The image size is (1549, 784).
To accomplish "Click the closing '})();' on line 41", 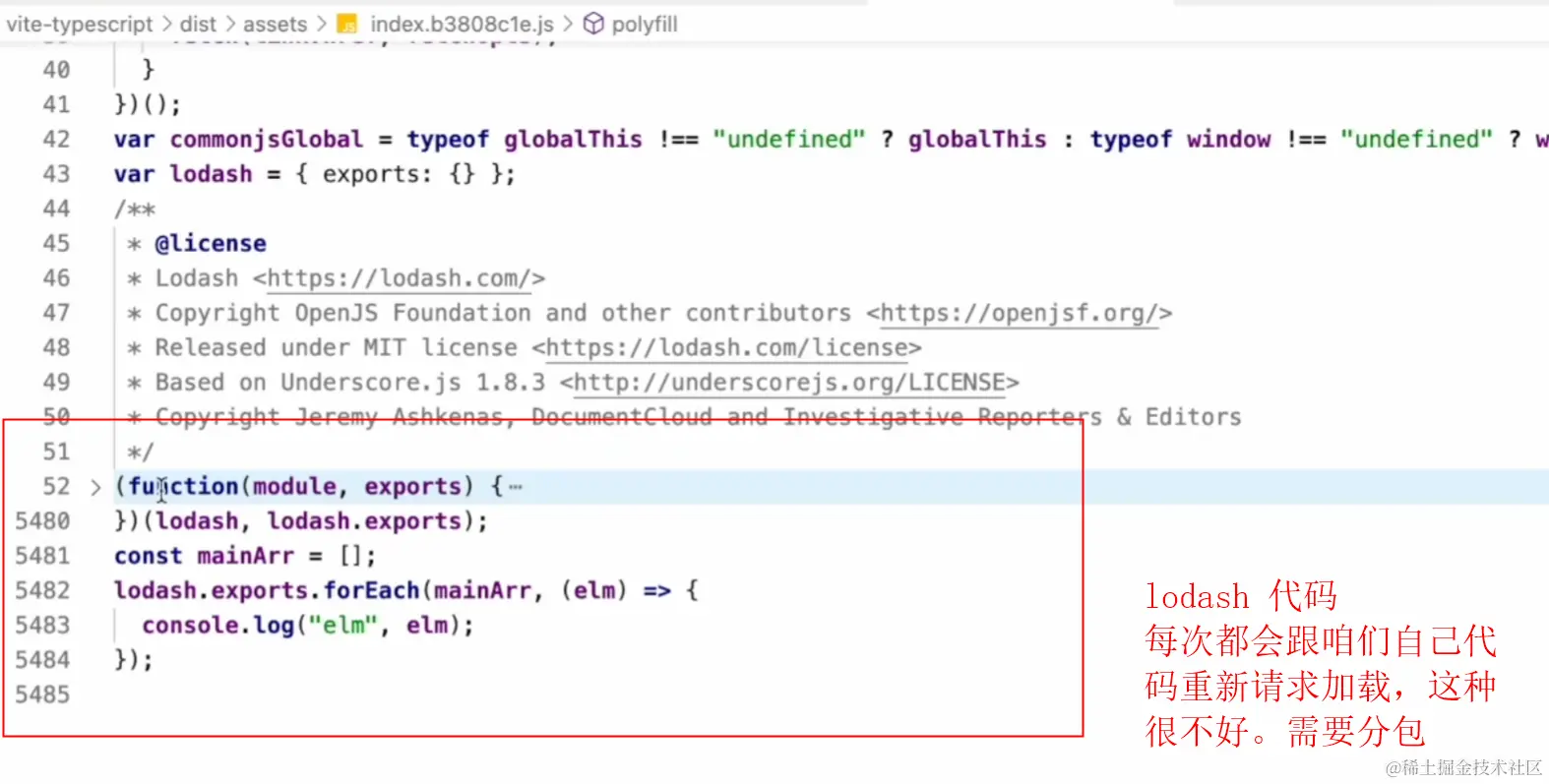I will coord(148,104).
